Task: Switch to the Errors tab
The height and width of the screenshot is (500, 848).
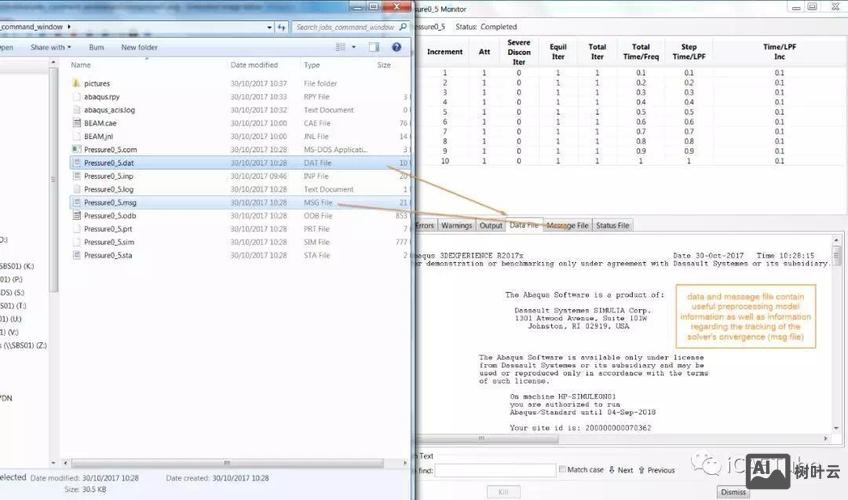Action: click(425, 225)
